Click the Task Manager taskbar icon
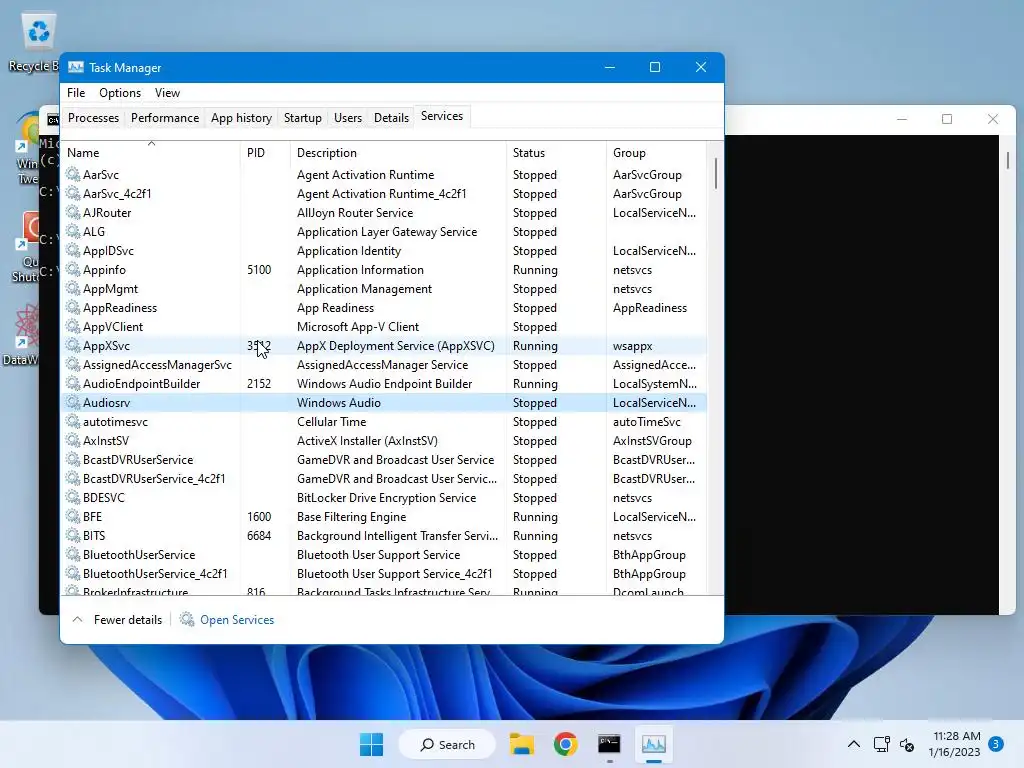1024x768 pixels. (653, 744)
